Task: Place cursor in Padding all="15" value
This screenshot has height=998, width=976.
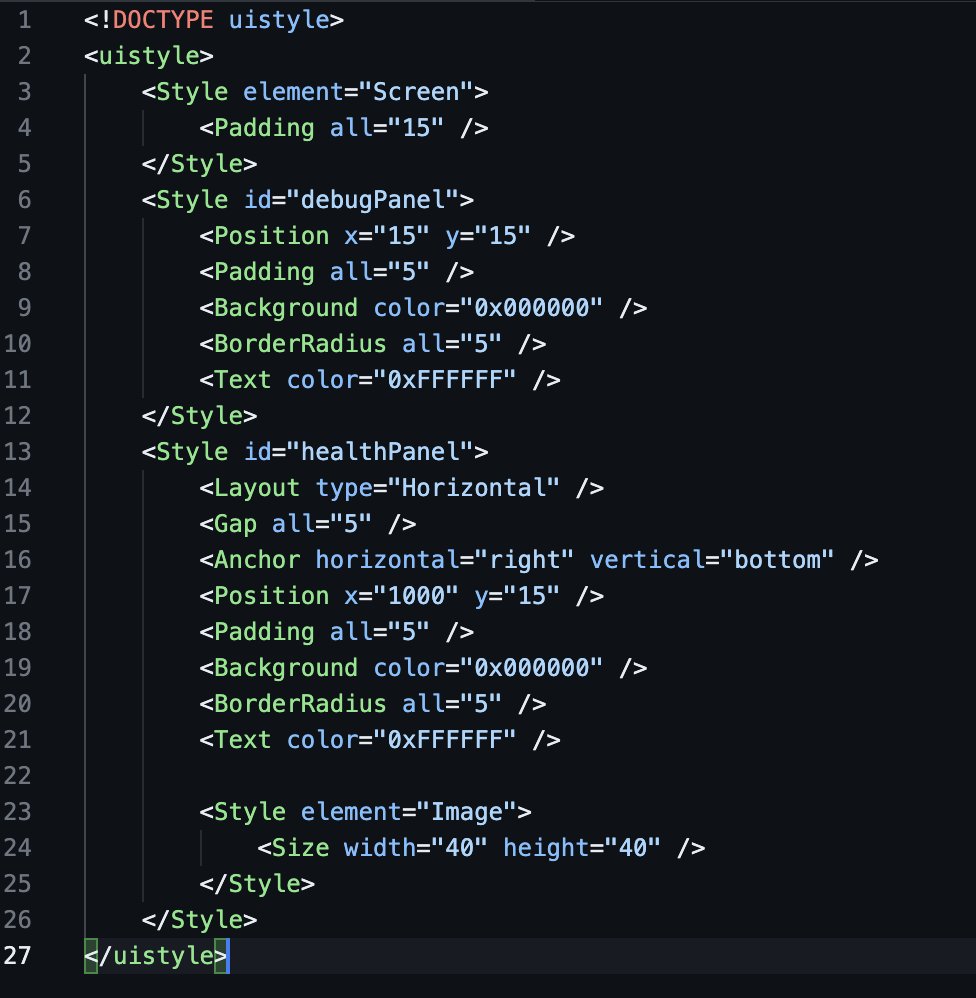Action: 416,128
